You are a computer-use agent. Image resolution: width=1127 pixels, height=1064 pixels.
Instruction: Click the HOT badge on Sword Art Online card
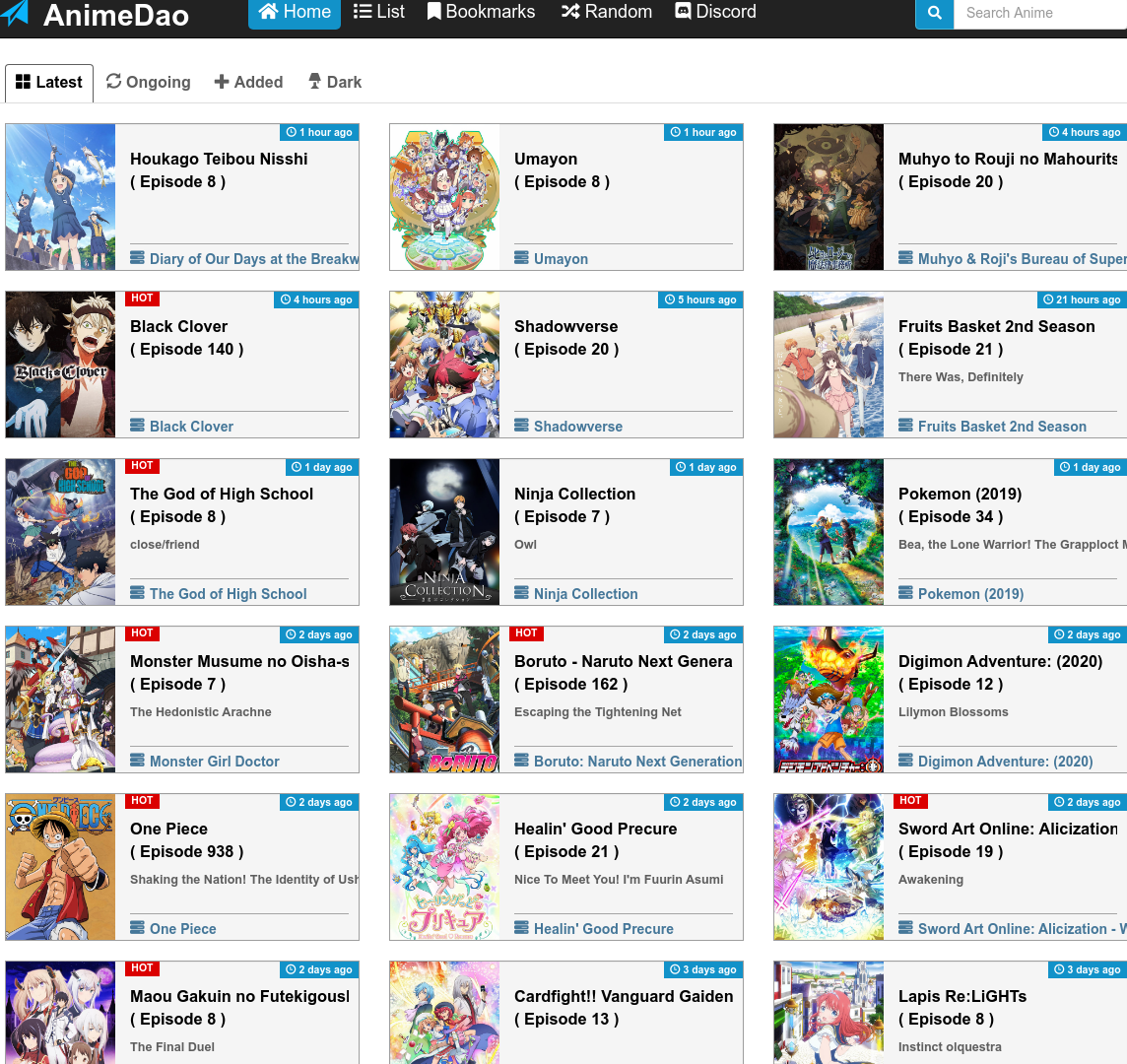[910, 801]
